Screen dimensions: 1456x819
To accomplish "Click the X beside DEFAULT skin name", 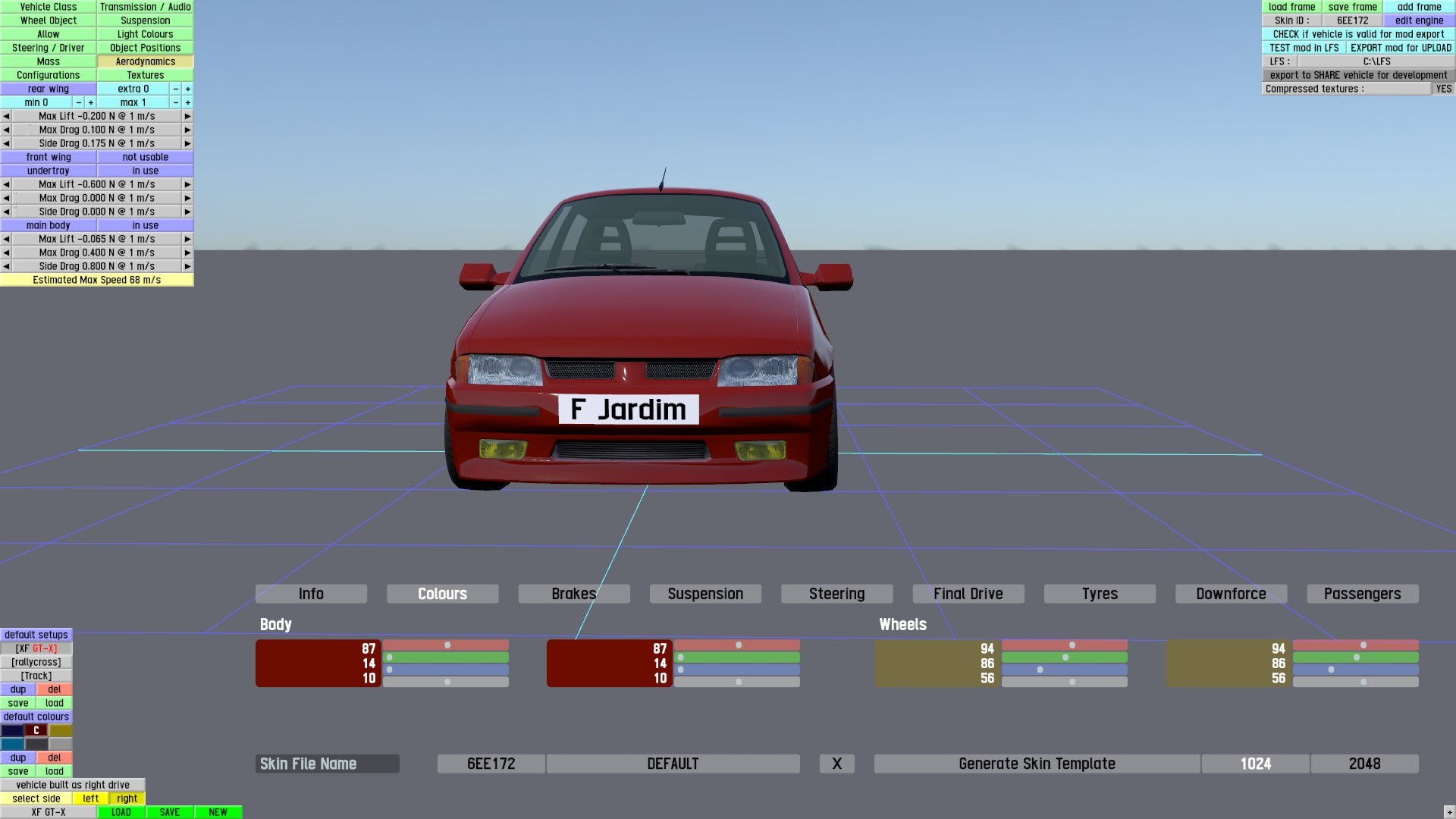I will (836, 764).
